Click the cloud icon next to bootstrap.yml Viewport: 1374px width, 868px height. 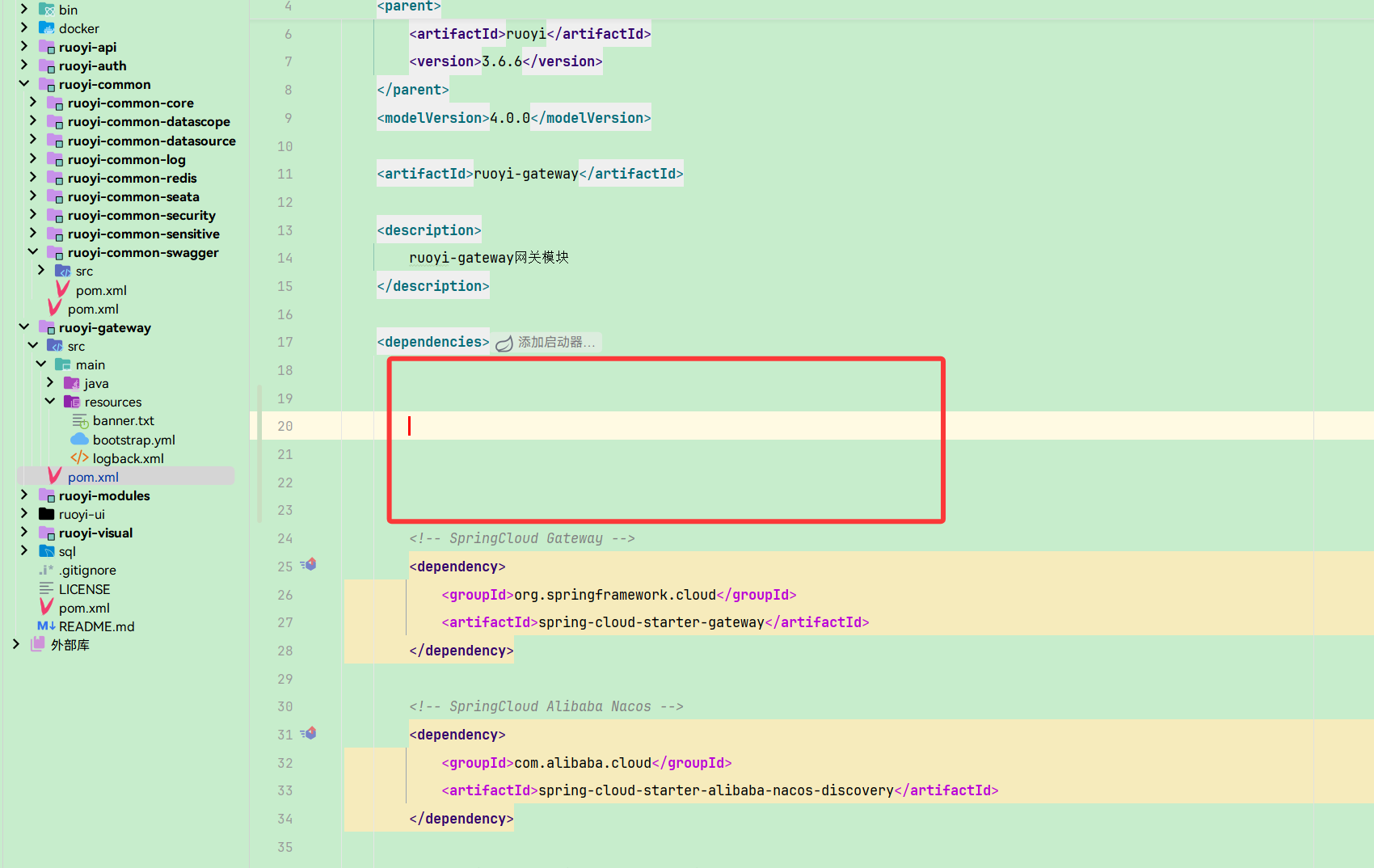pyautogui.click(x=79, y=439)
